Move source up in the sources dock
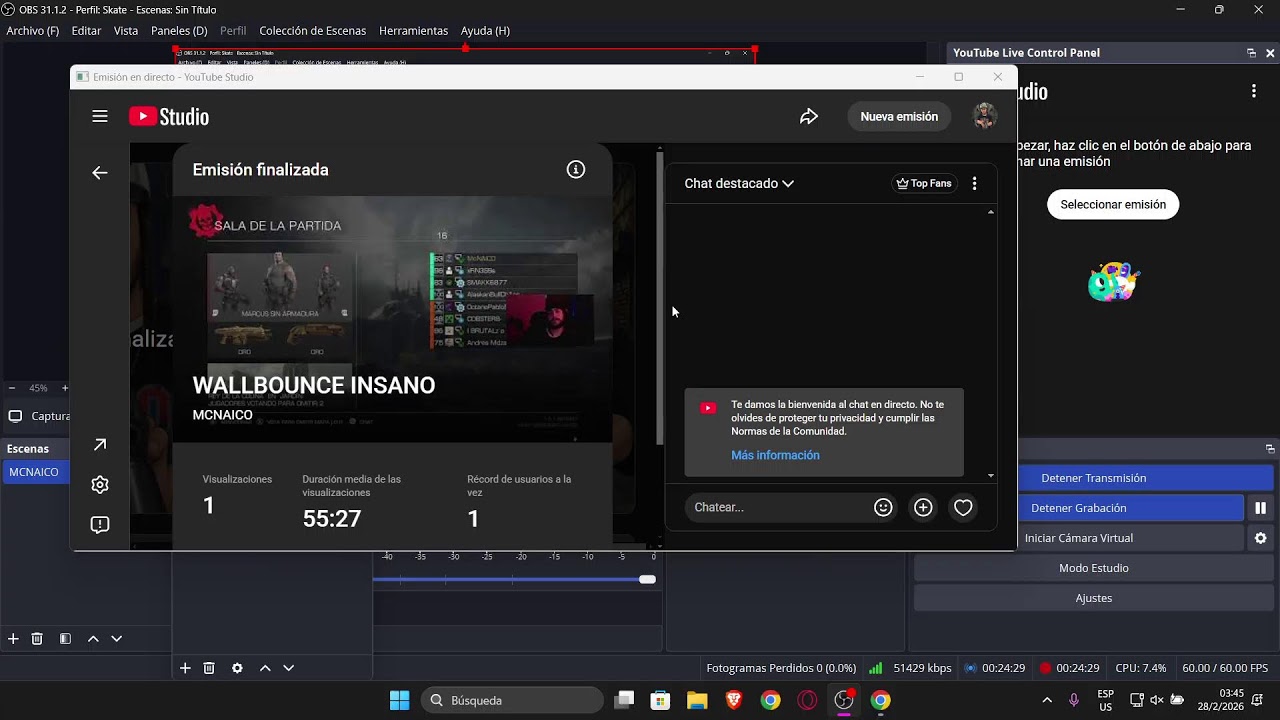This screenshot has height=720, width=1280. click(265, 668)
